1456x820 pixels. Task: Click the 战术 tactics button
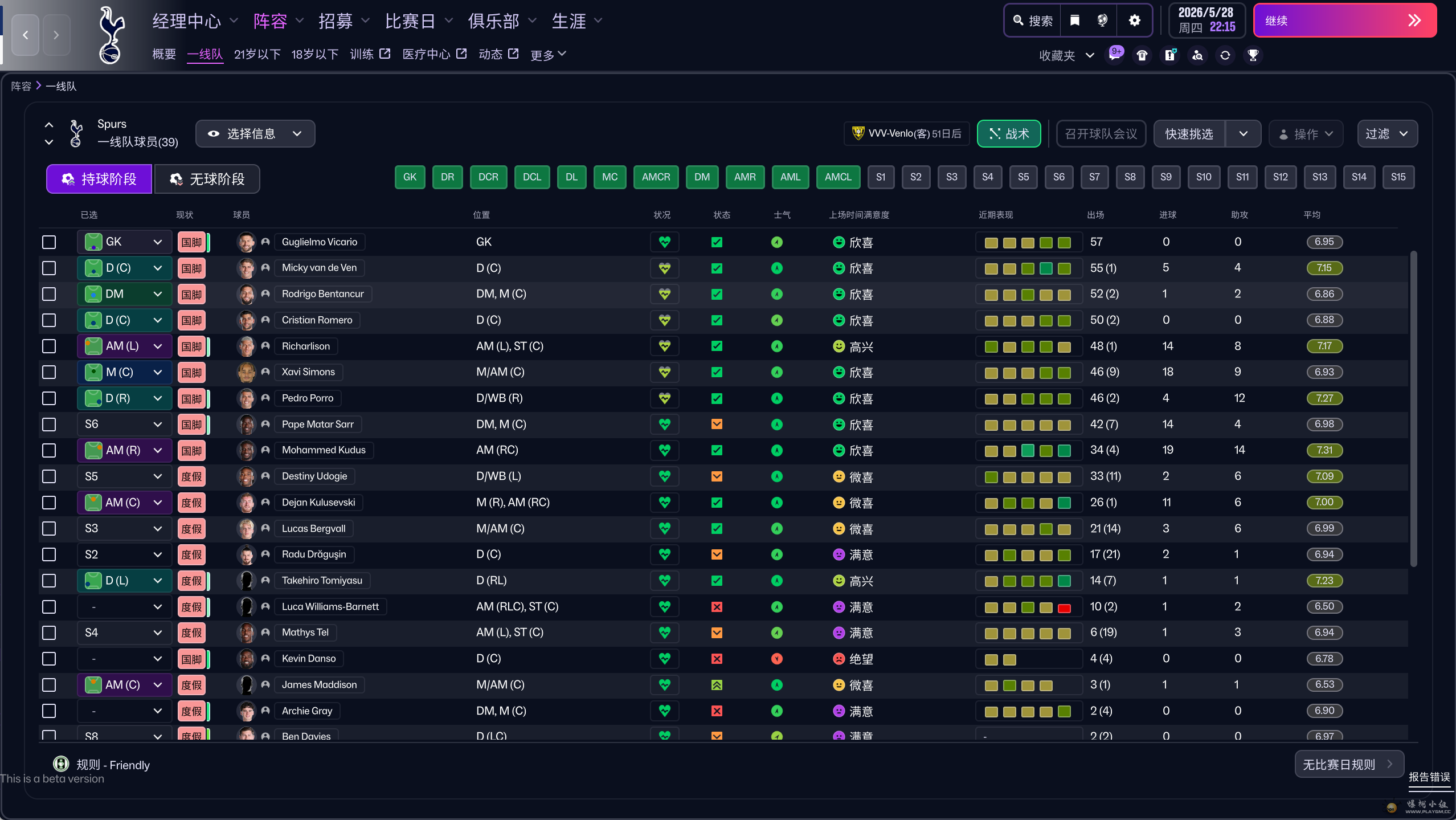click(1008, 133)
